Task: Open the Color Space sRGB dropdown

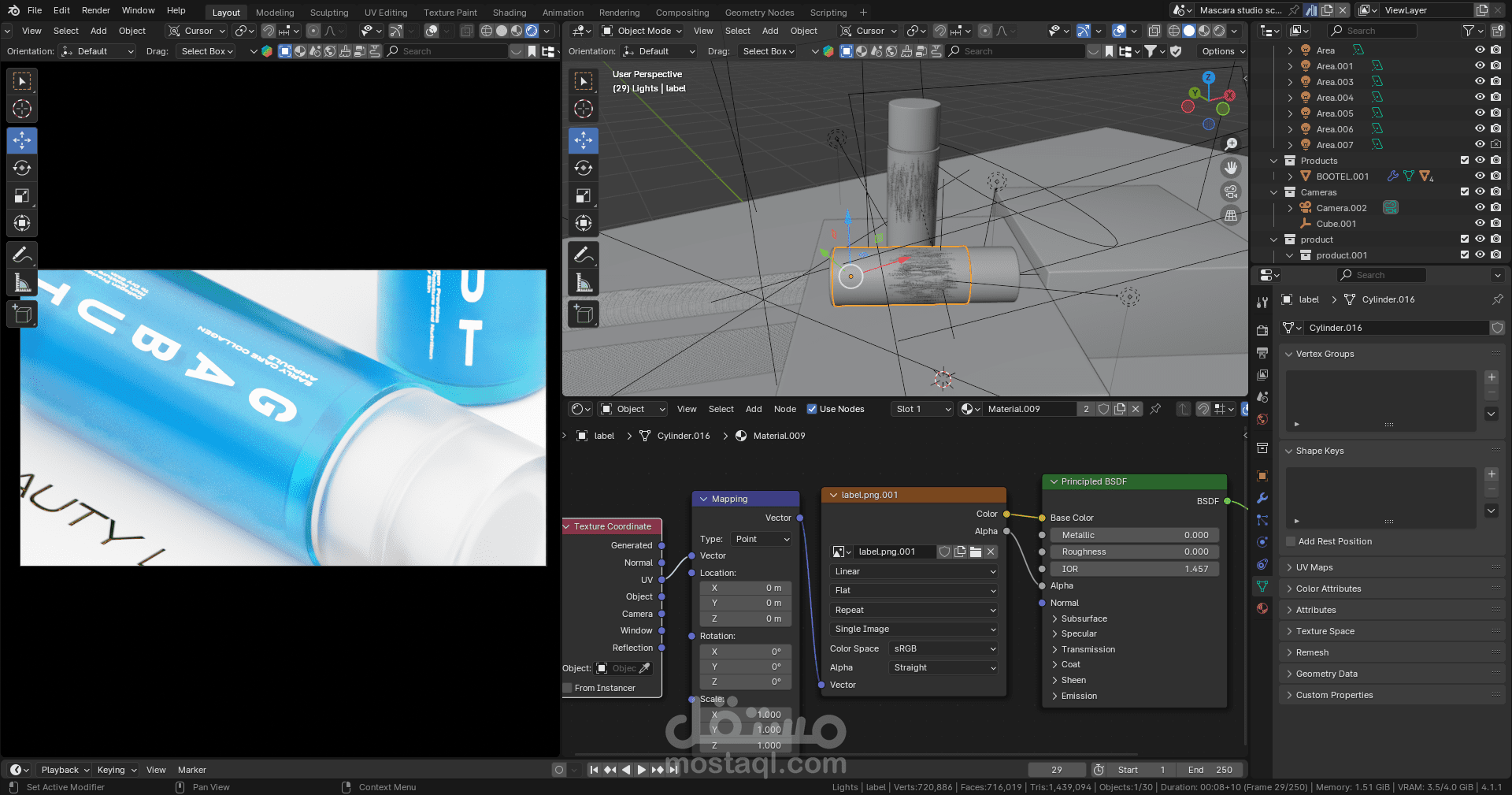Action: pos(943,648)
